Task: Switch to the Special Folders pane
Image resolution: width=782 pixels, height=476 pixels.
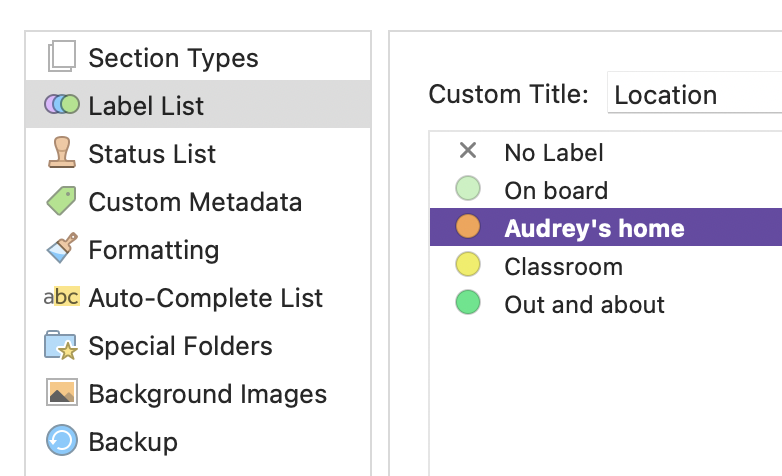Action: tap(198, 345)
